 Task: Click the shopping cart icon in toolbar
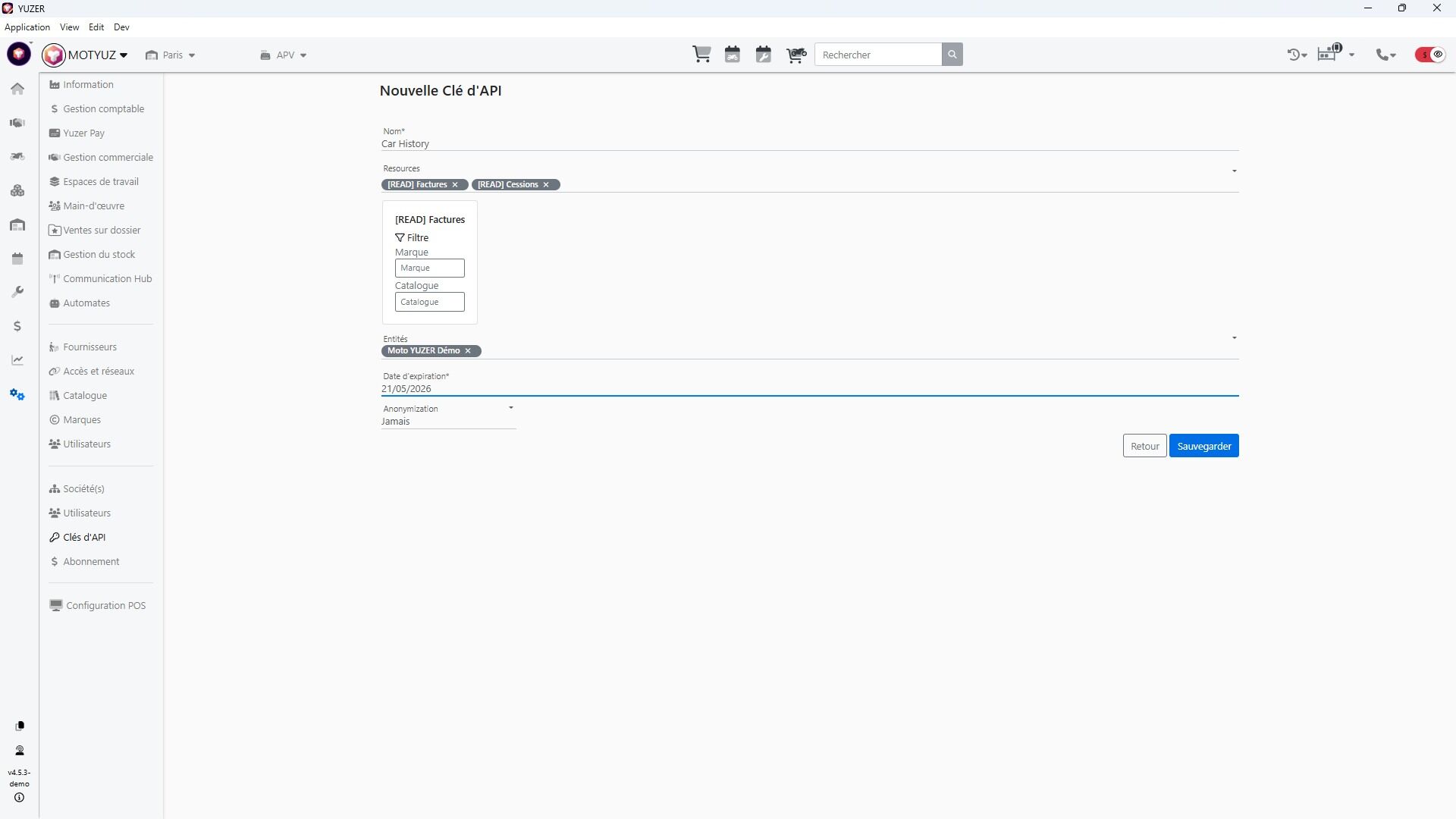tap(701, 55)
